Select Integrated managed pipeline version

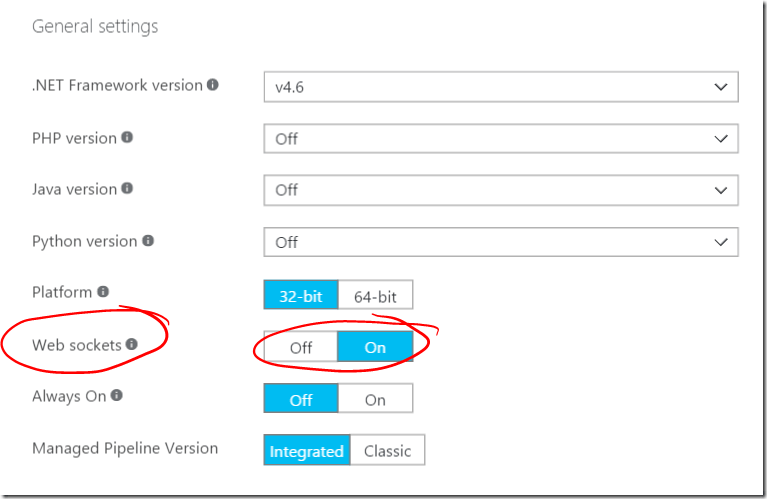[x=307, y=450]
